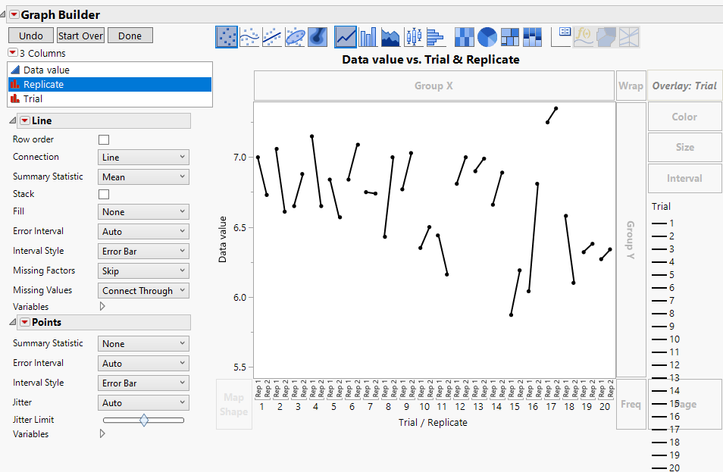723x472 pixels.
Task: Open the Points Error Interval dropdown
Action: pos(143,363)
